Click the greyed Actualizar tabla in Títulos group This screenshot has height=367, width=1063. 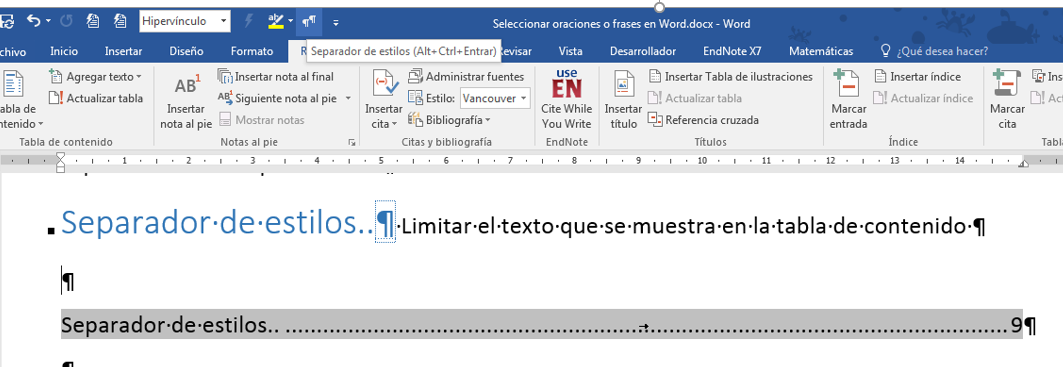pos(695,98)
